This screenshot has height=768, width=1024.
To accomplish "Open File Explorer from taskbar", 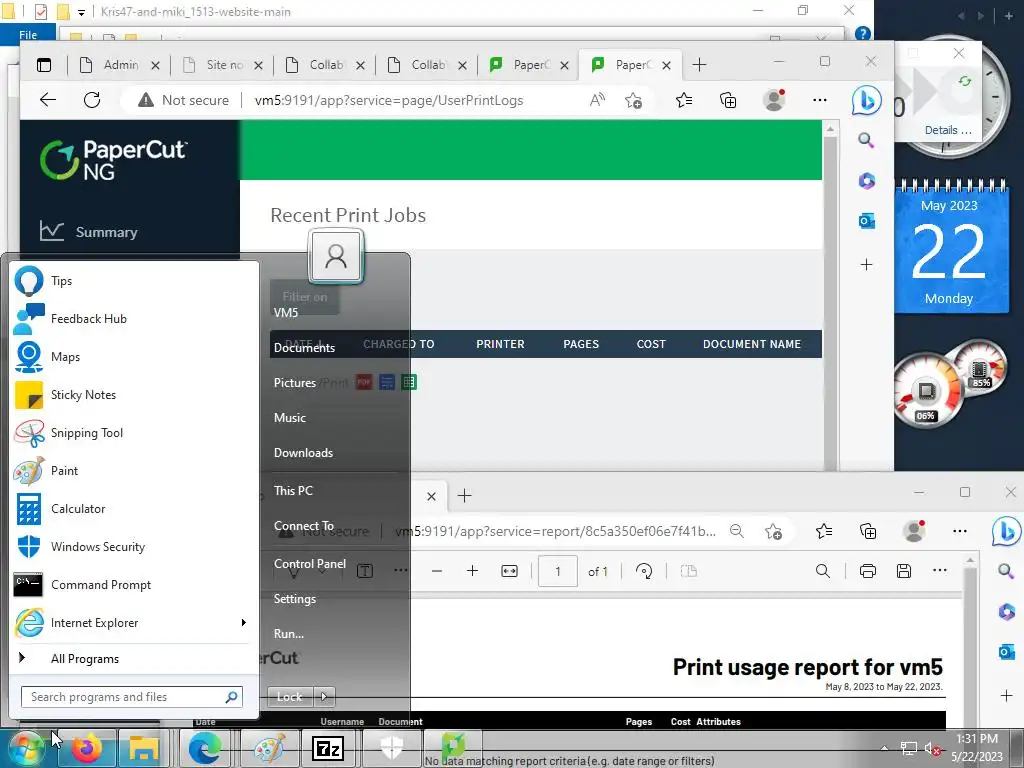I will pyautogui.click(x=144, y=748).
